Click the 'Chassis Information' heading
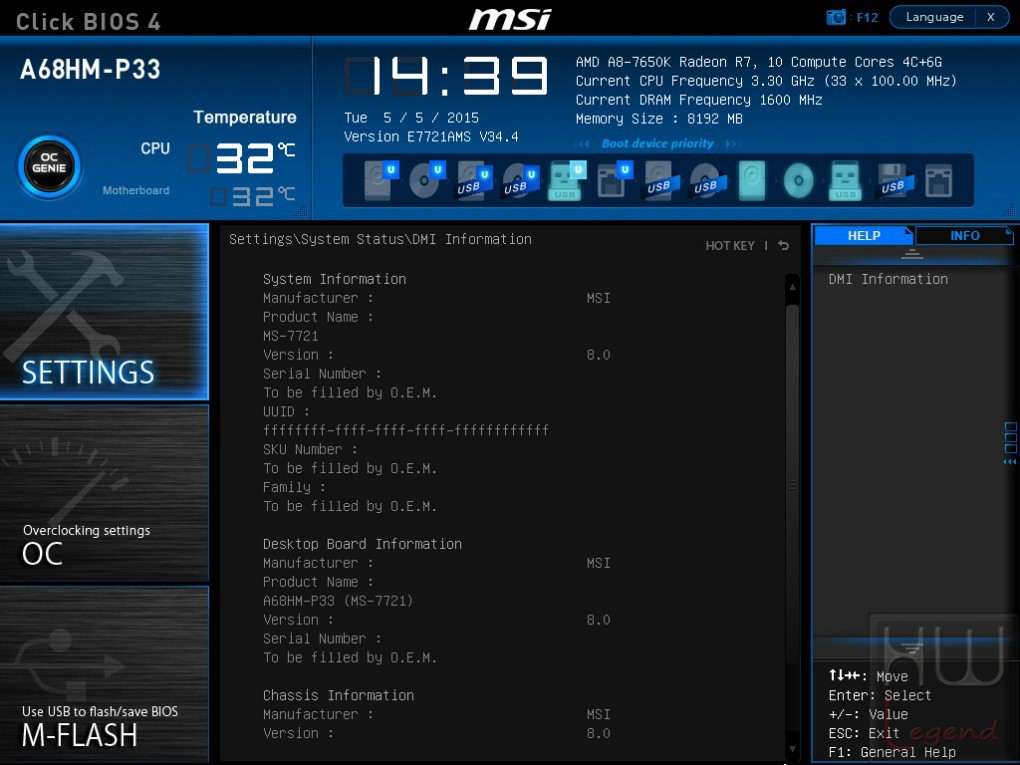The height and width of the screenshot is (765, 1020). point(338,695)
